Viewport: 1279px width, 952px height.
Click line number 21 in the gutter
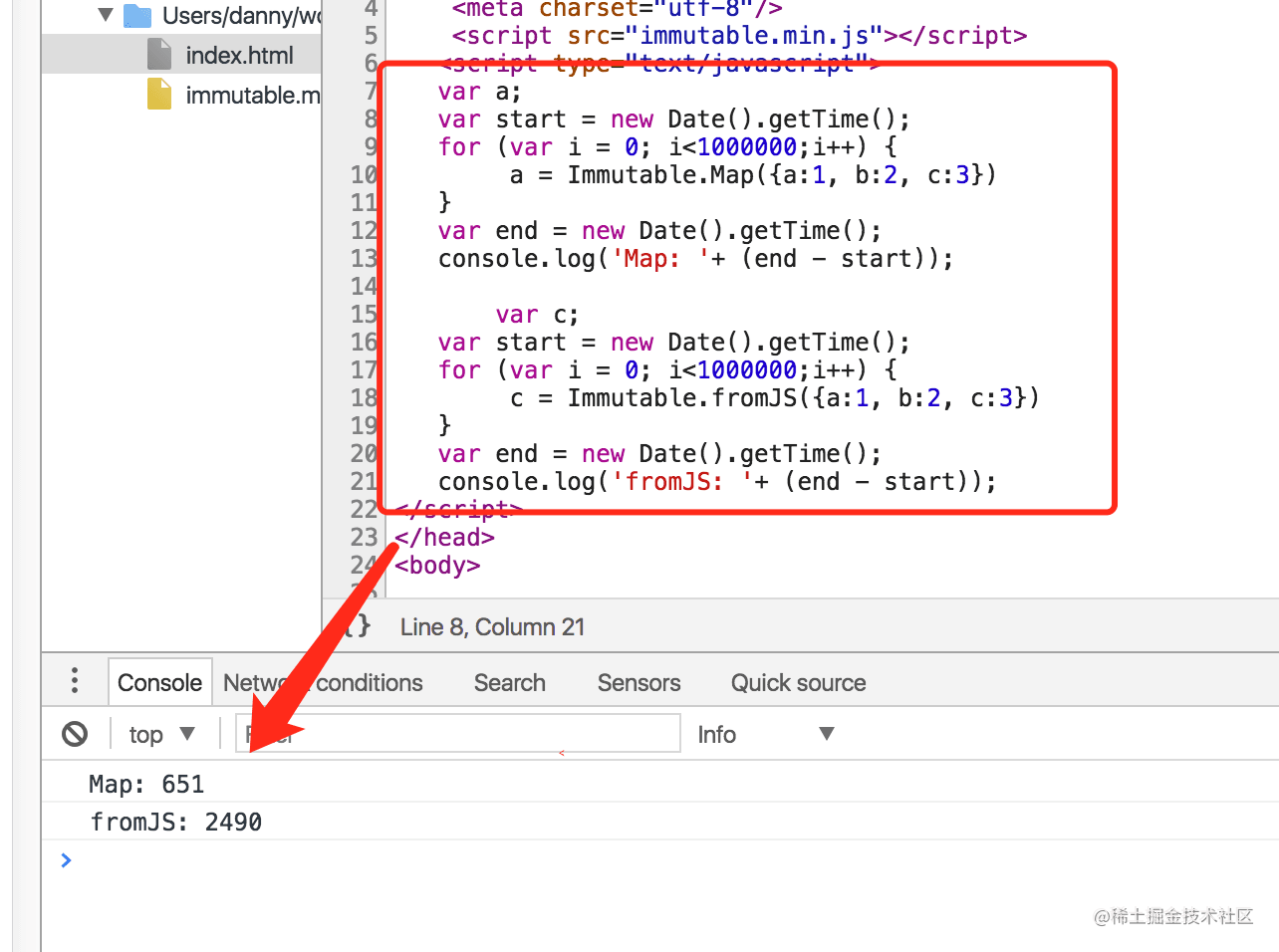364,482
